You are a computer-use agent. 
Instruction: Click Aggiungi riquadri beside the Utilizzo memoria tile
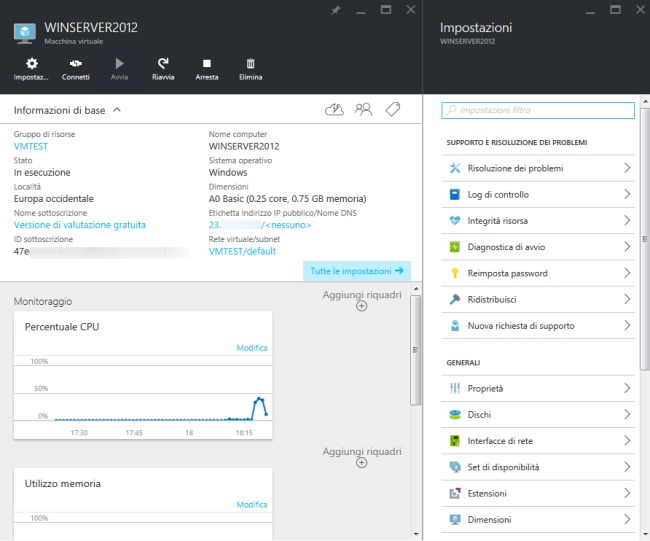coord(362,457)
